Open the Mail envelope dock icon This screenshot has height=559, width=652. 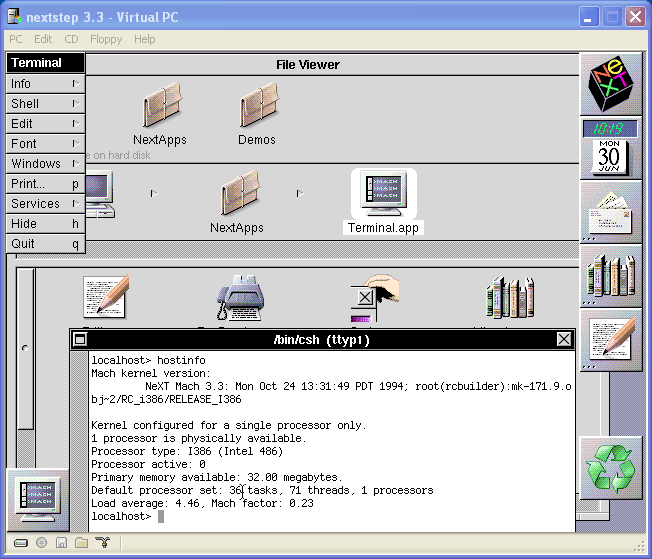(x=610, y=212)
